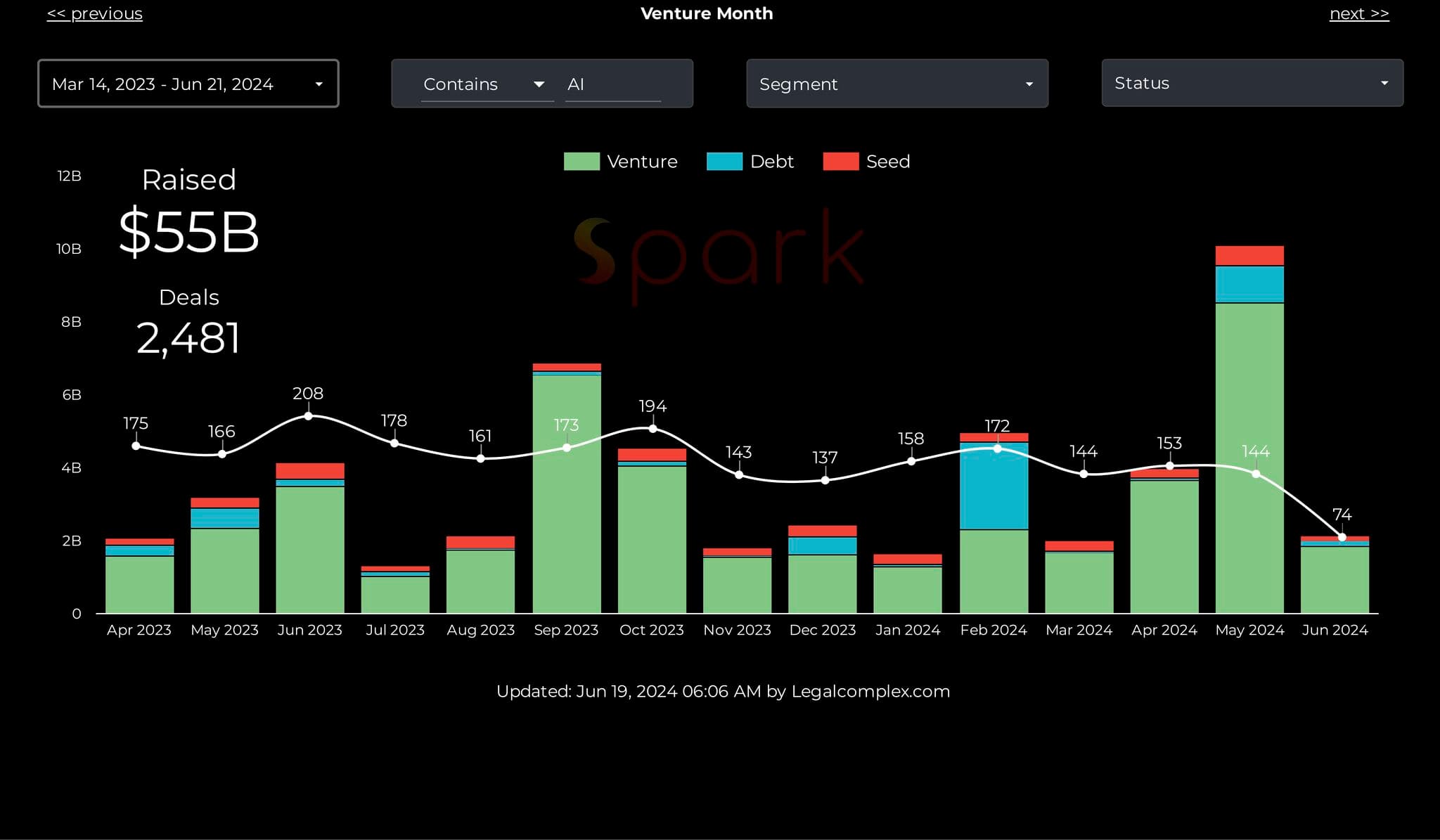Image resolution: width=1440 pixels, height=840 pixels.
Task: Toggle the Debt series in the legend
Action: [x=771, y=161]
